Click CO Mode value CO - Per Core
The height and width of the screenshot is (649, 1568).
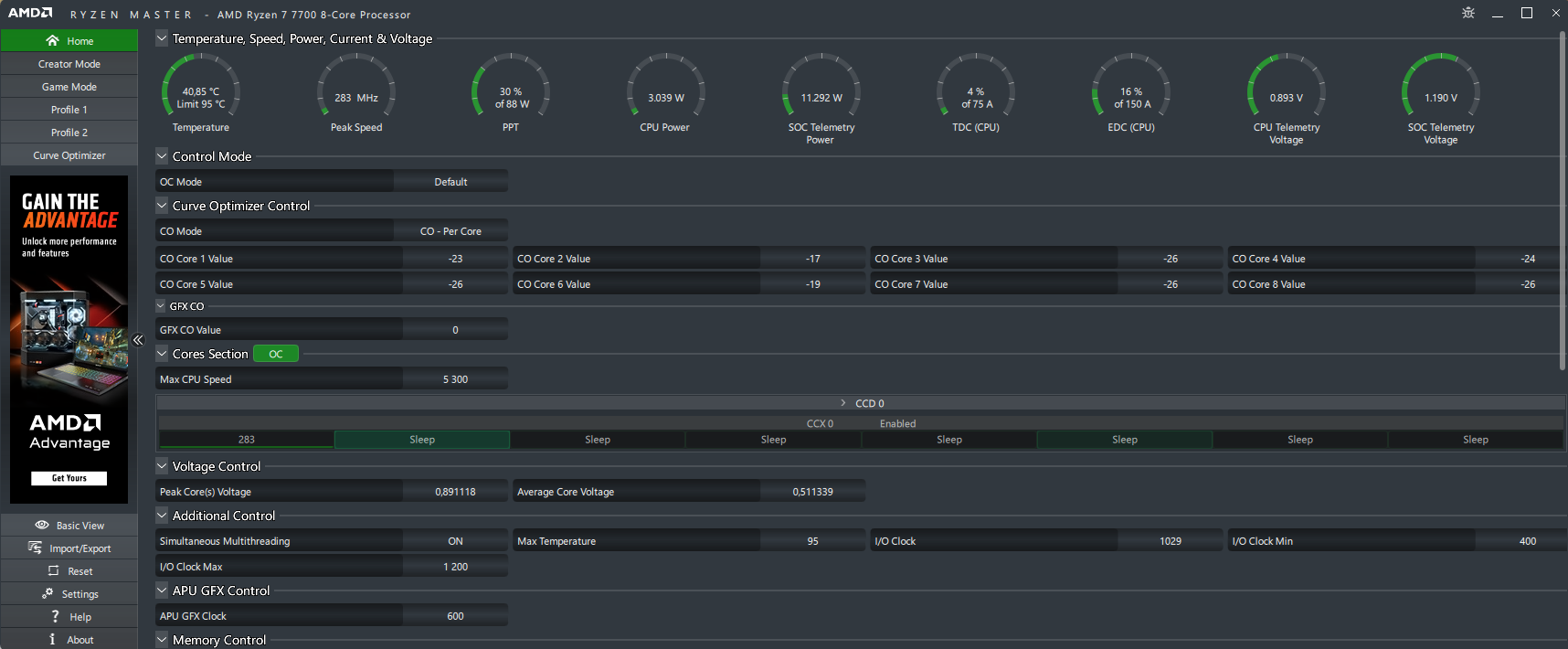(450, 231)
